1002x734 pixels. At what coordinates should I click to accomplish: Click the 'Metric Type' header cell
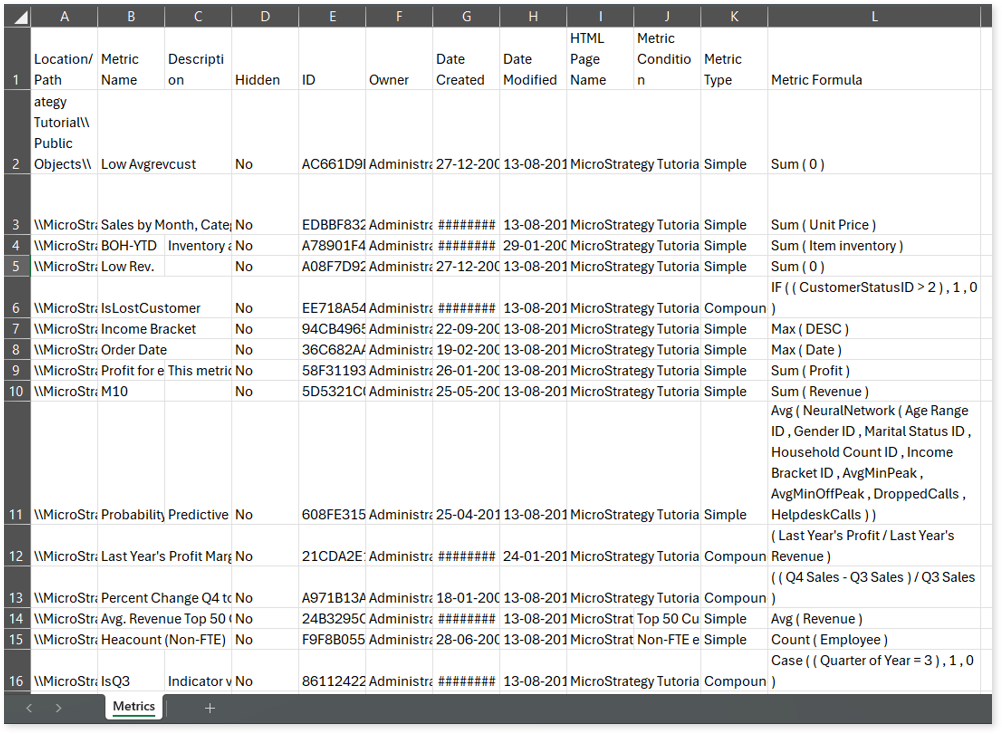coord(734,58)
